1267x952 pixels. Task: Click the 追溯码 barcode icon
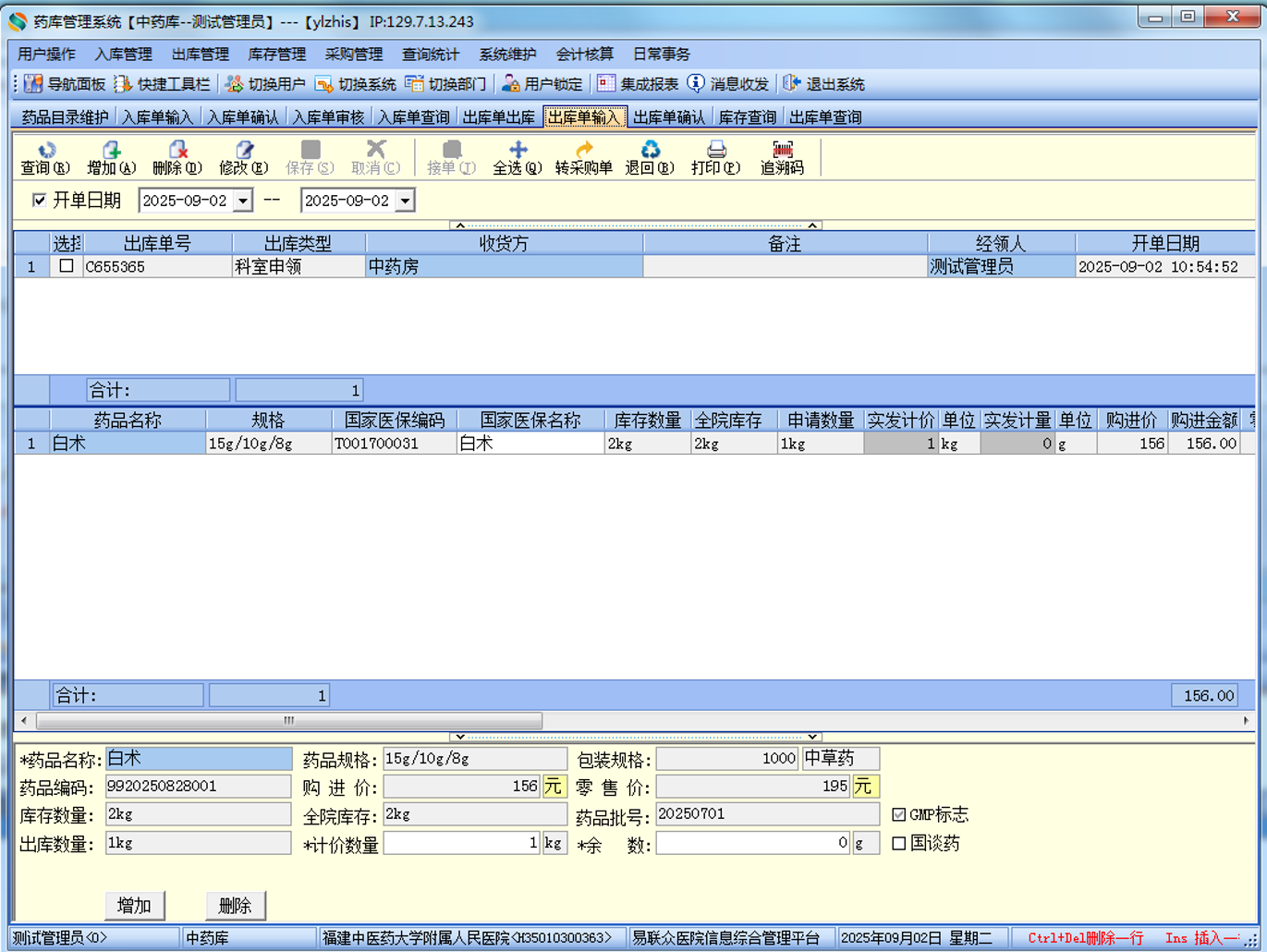tap(783, 150)
